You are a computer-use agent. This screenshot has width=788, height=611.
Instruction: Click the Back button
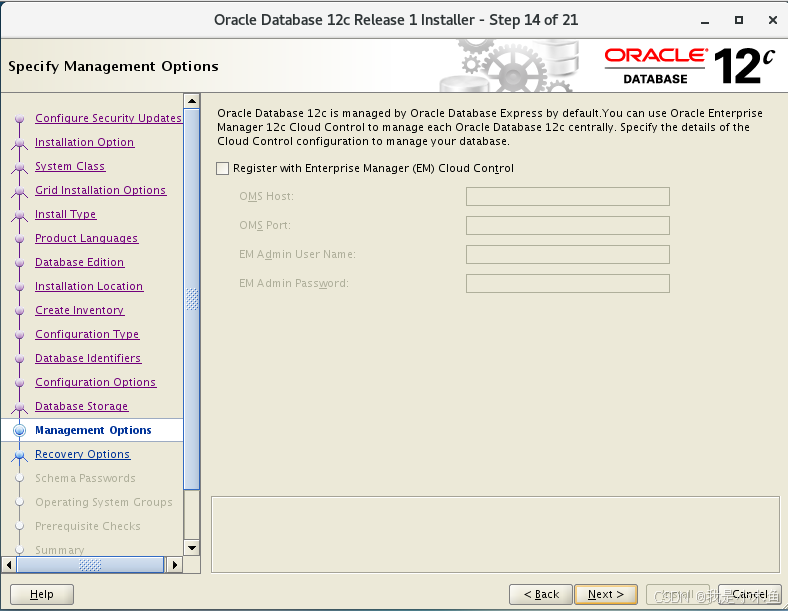click(x=541, y=594)
